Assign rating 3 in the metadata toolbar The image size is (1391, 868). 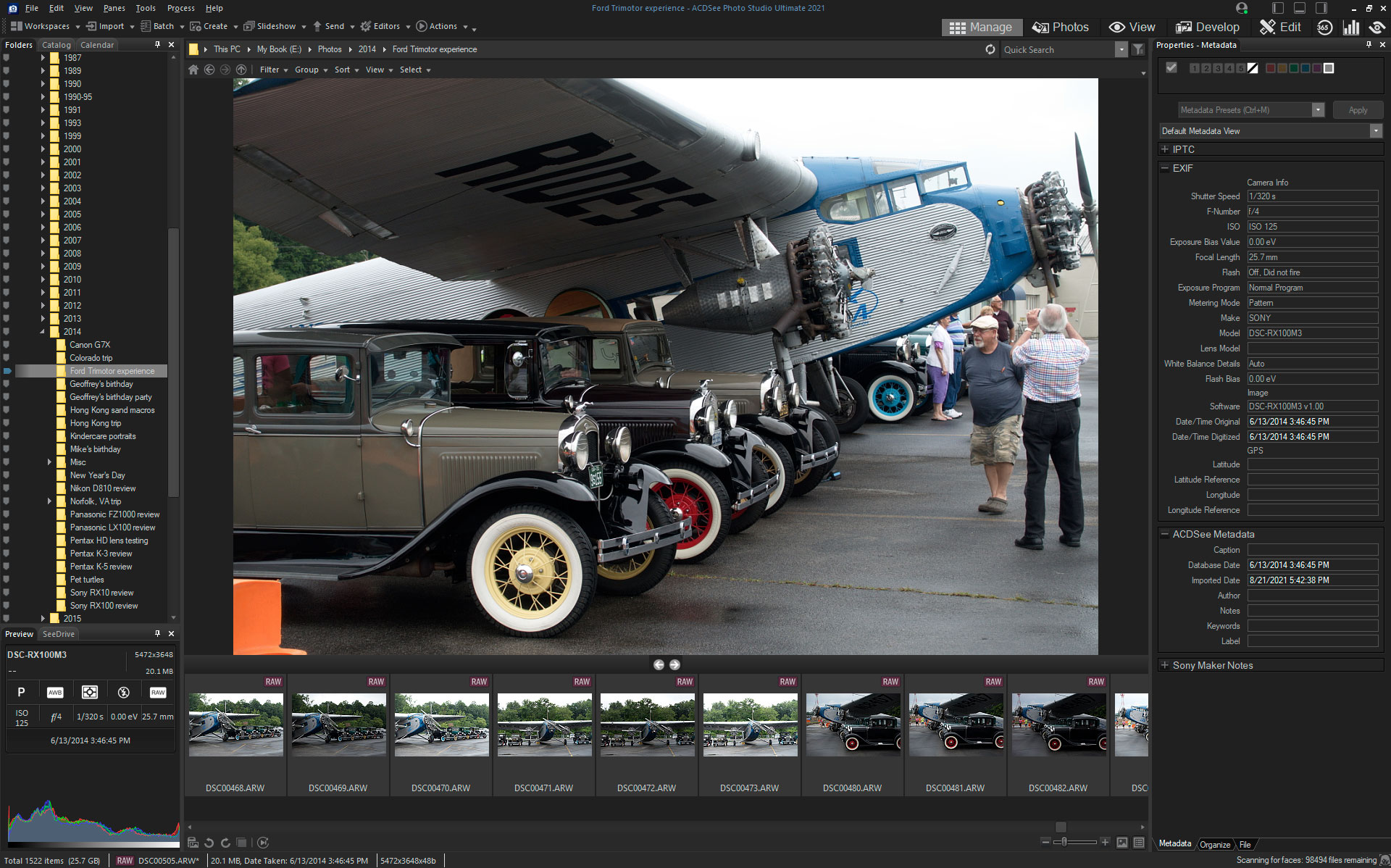1218,67
